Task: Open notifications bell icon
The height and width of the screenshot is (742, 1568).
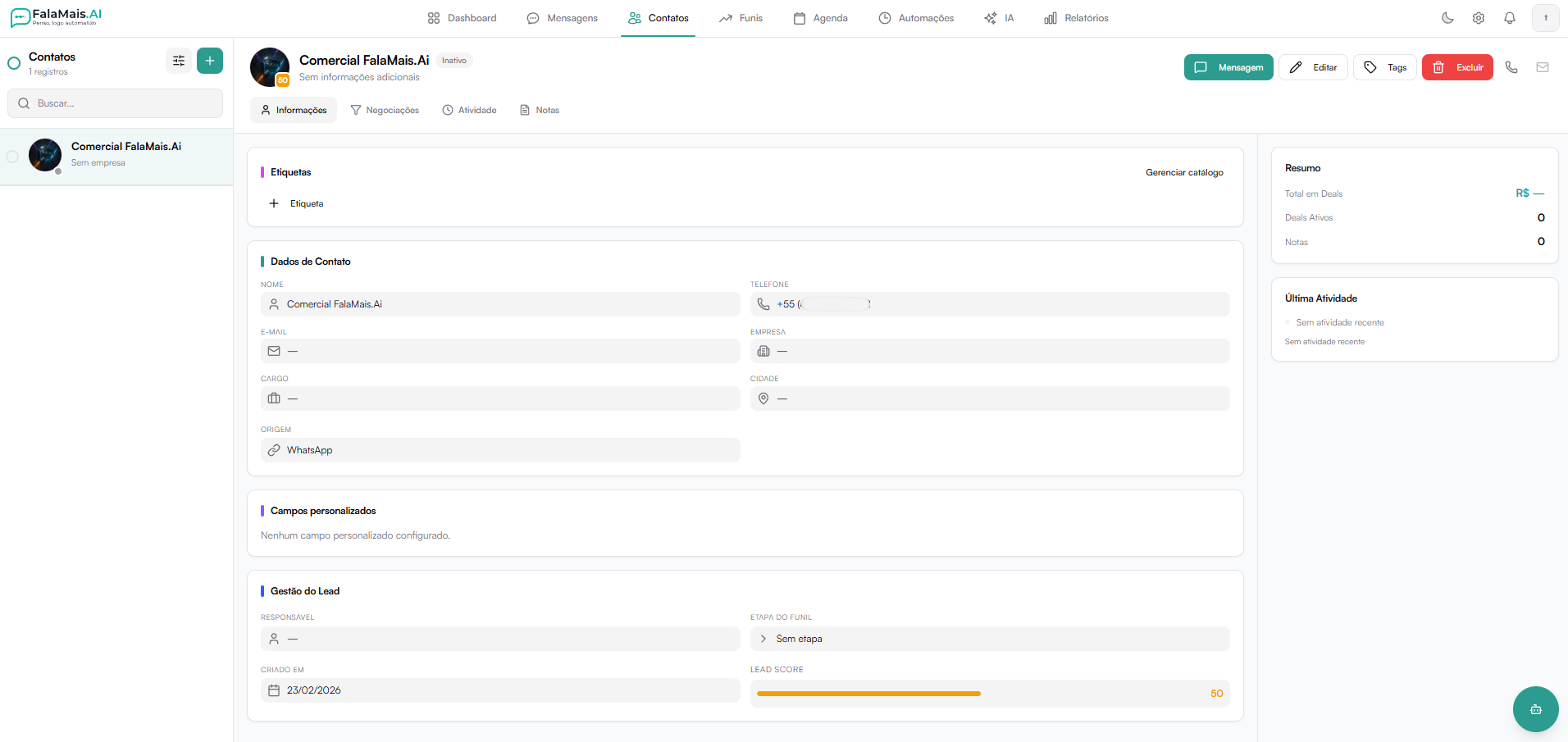Action: 1510,18
